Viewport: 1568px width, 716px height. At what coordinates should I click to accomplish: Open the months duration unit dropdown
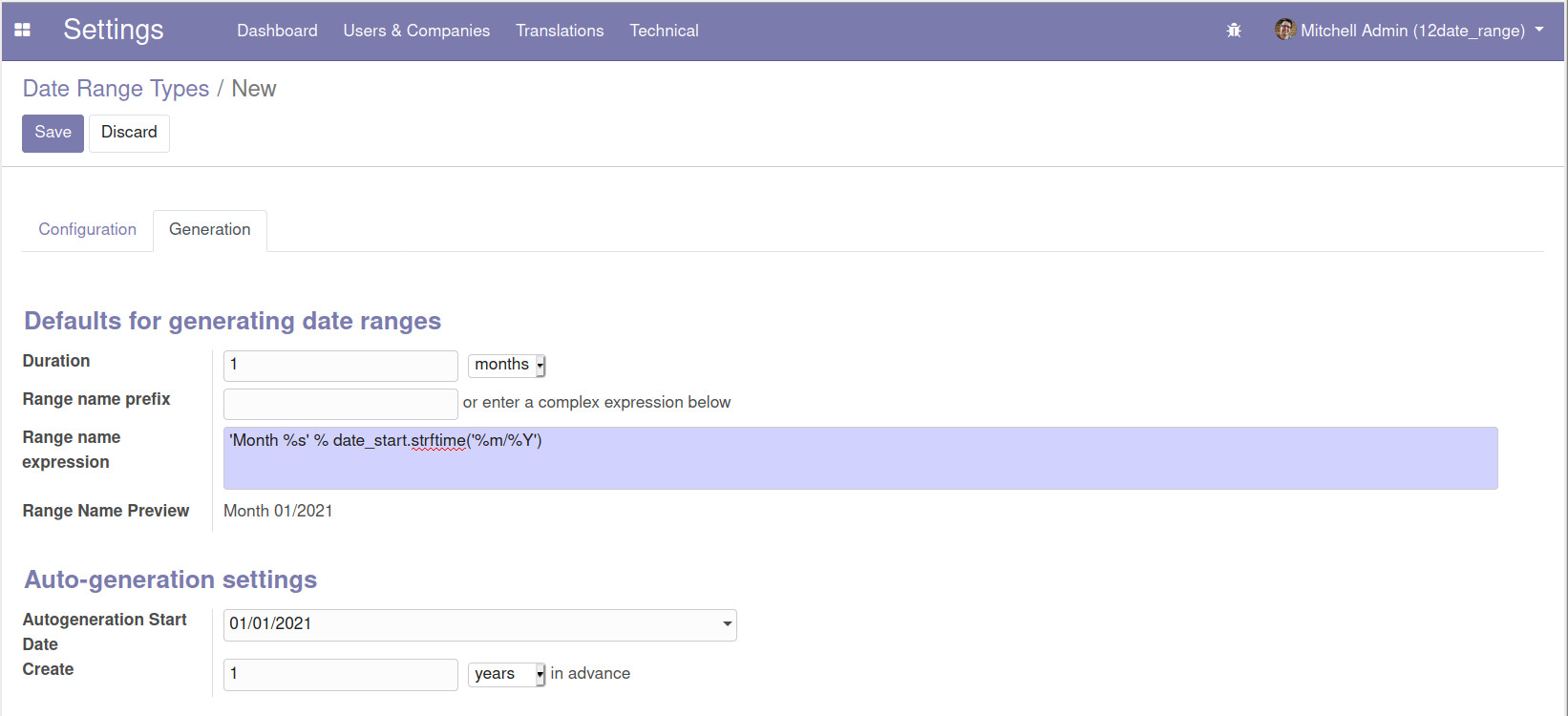(506, 365)
